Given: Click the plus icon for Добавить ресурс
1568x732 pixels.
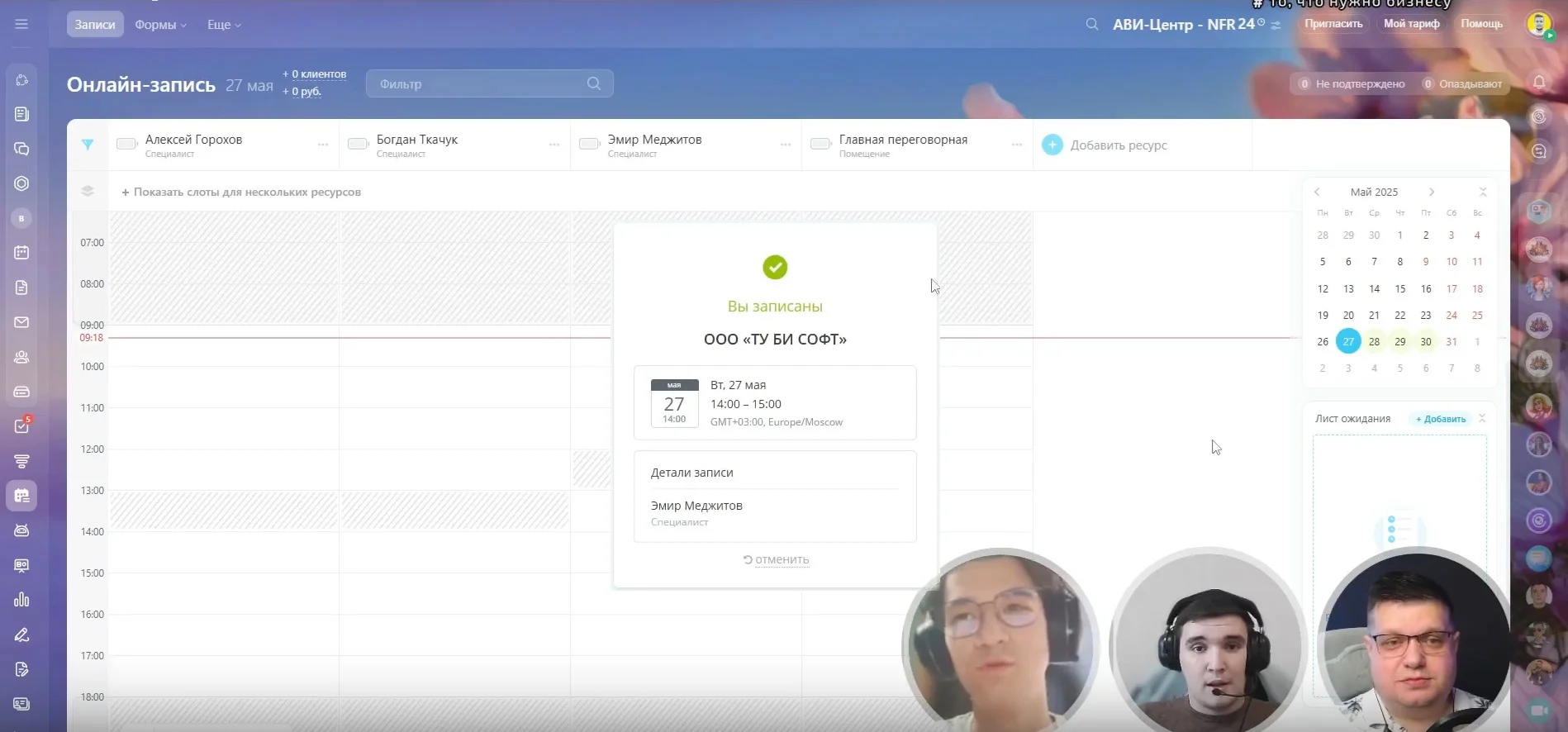Looking at the screenshot, I should [1052, 145].
